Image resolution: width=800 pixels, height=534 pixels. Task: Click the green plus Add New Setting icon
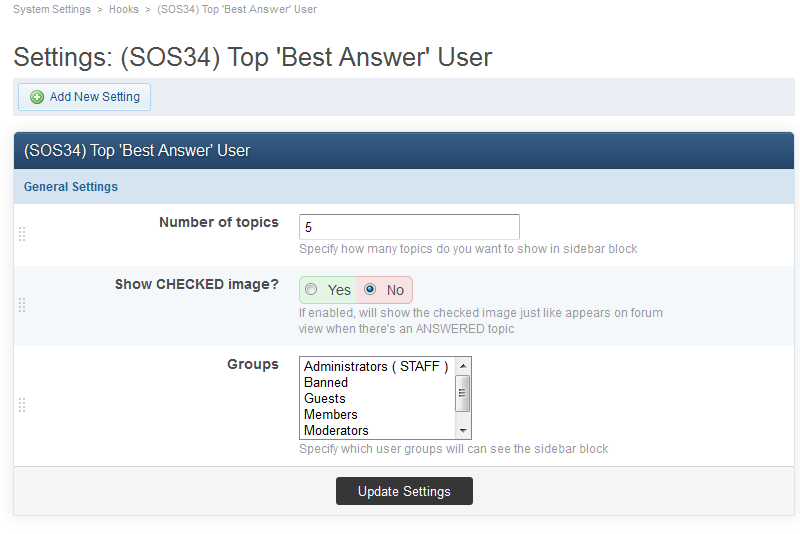37,97
